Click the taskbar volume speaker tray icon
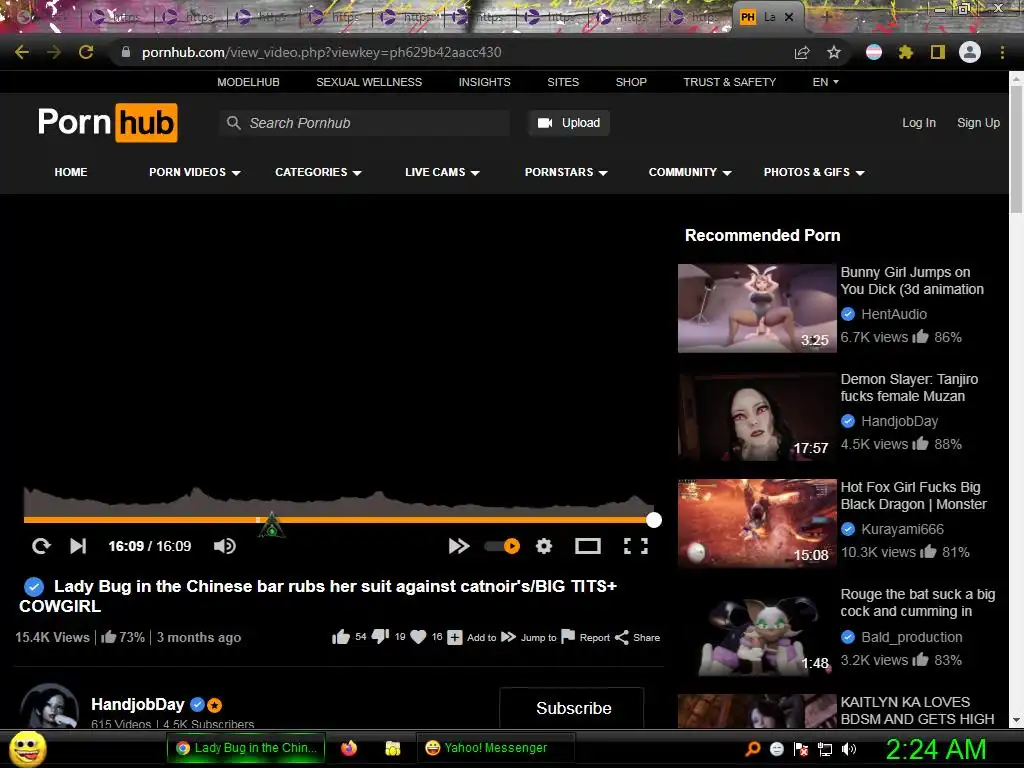1024x768 pixels. point(848,749)
